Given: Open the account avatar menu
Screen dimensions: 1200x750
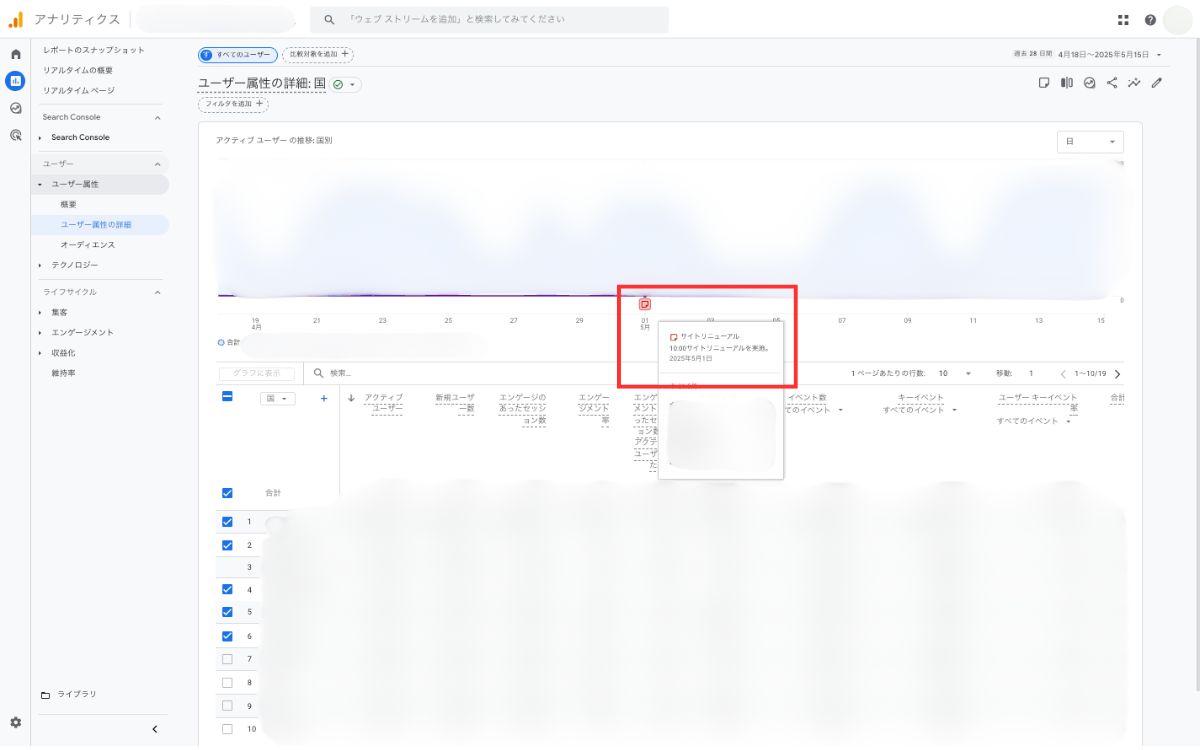Looking at the screenshot, I should [1178, 19].
